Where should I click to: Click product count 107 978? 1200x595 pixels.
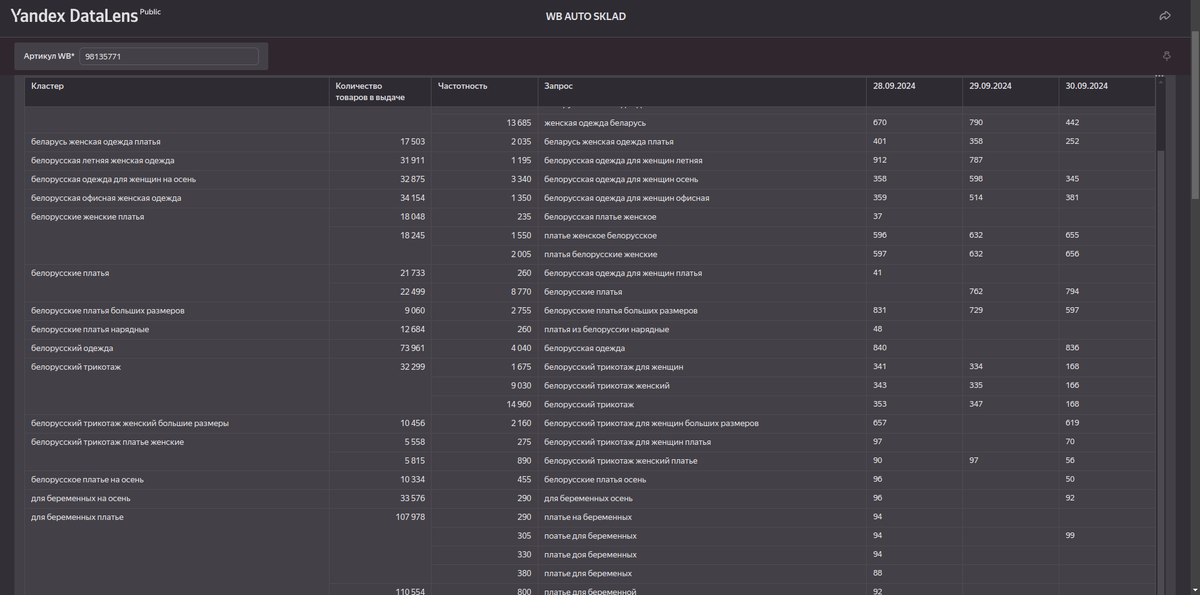pyautogui.click(x=410, y=517)
